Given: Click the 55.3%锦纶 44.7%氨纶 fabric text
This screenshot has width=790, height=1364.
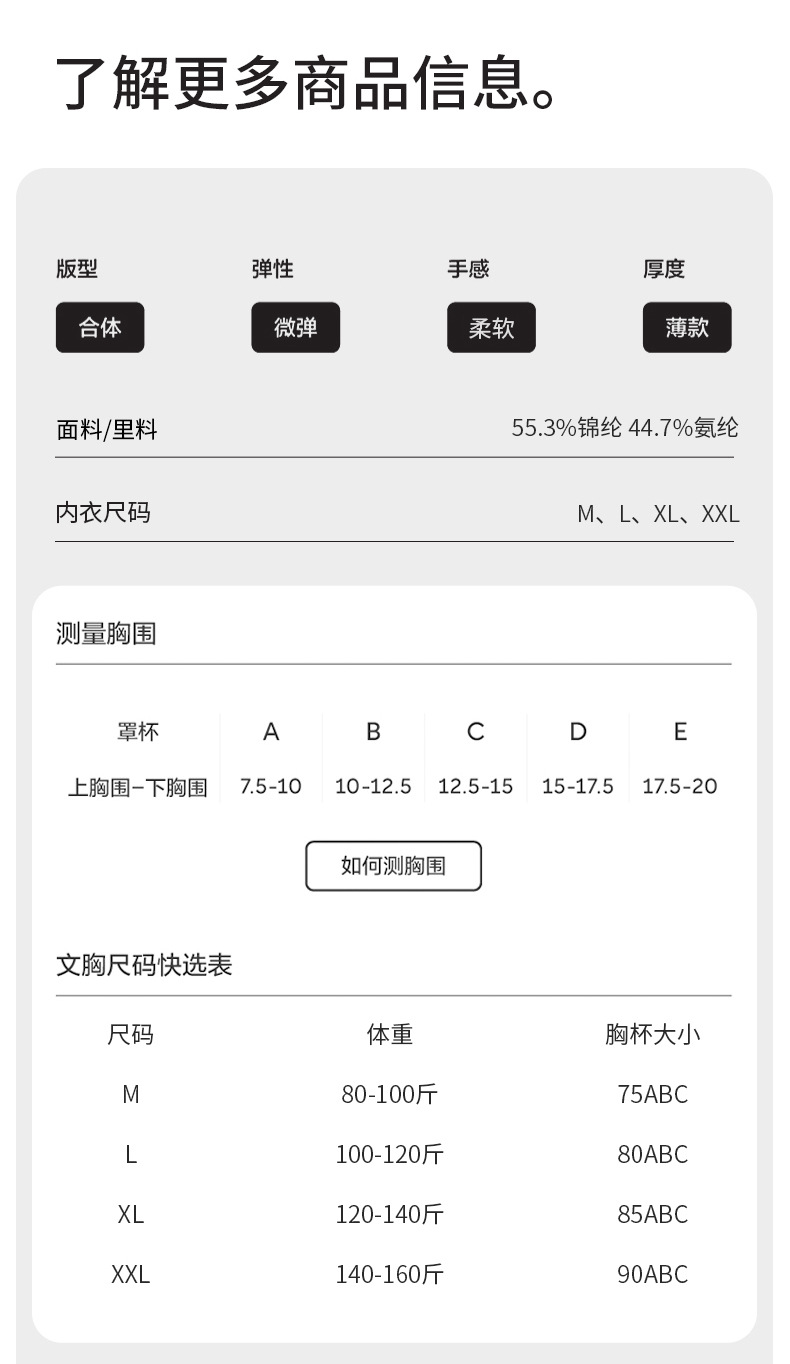Looking at the screenshot, I should pyautogui.click(x=625, y=428).
